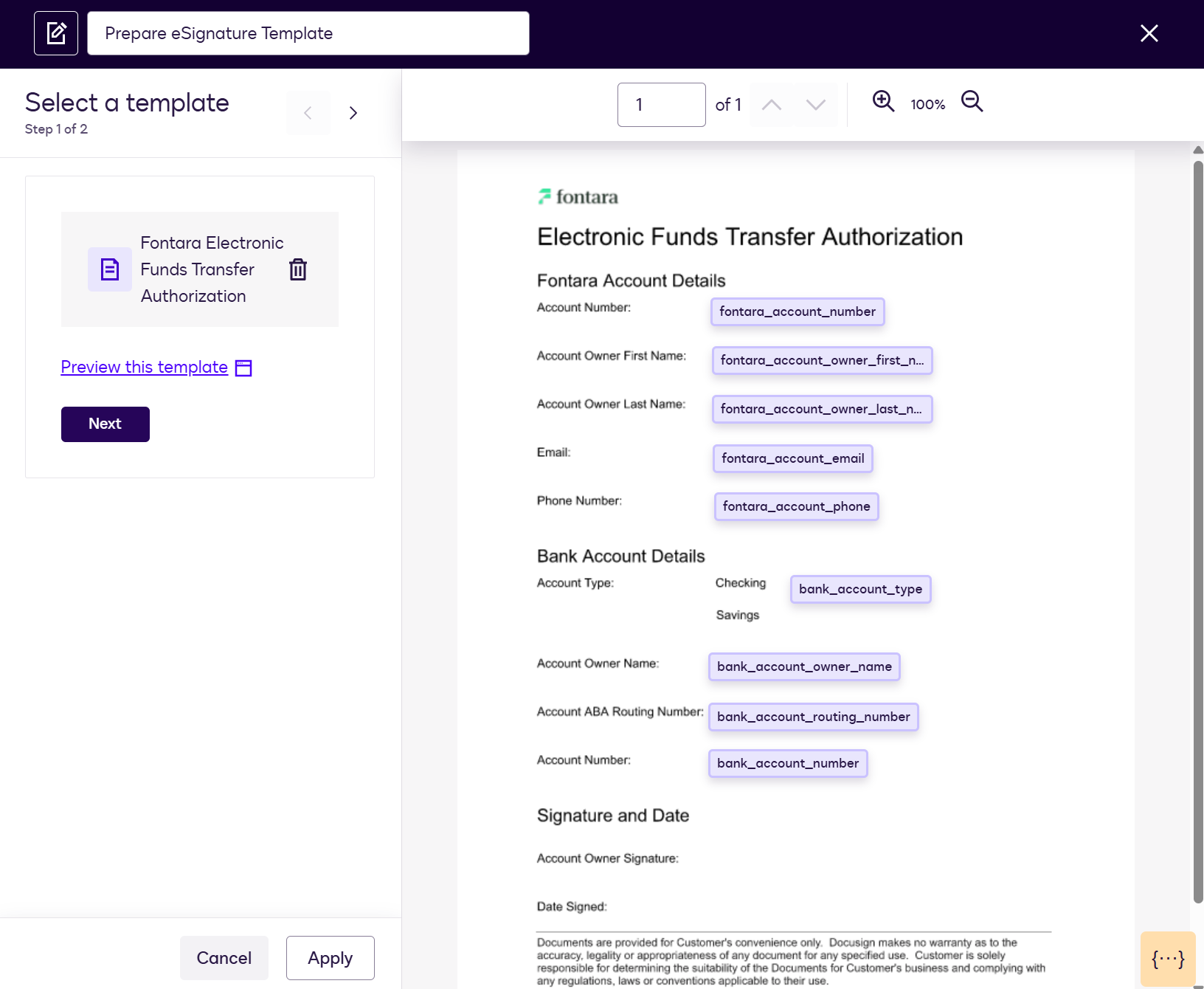Go to next step chevron
This screenshot has height=989, width=1204.
[x=353, y=113]
